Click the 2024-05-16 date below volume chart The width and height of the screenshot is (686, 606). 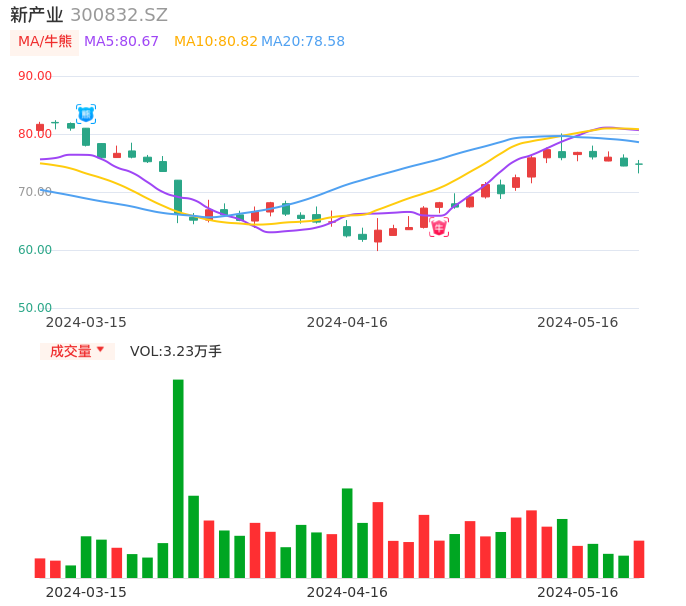(578, 591)
